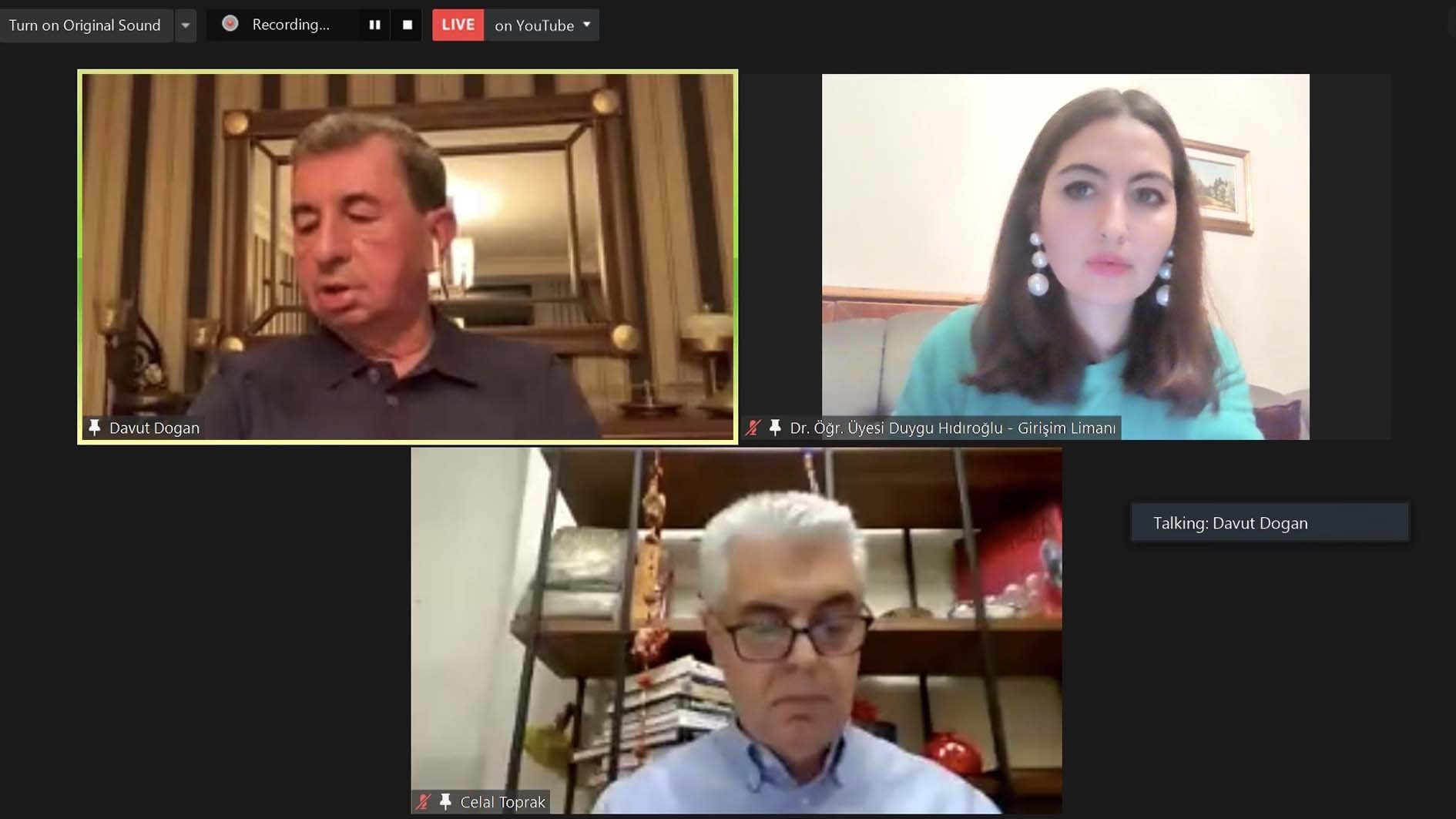Click pin icon on Duygu Hıdıroğlu's tile
The image size is (1456, 819).
pyautogui.click(x=775, y=428)
